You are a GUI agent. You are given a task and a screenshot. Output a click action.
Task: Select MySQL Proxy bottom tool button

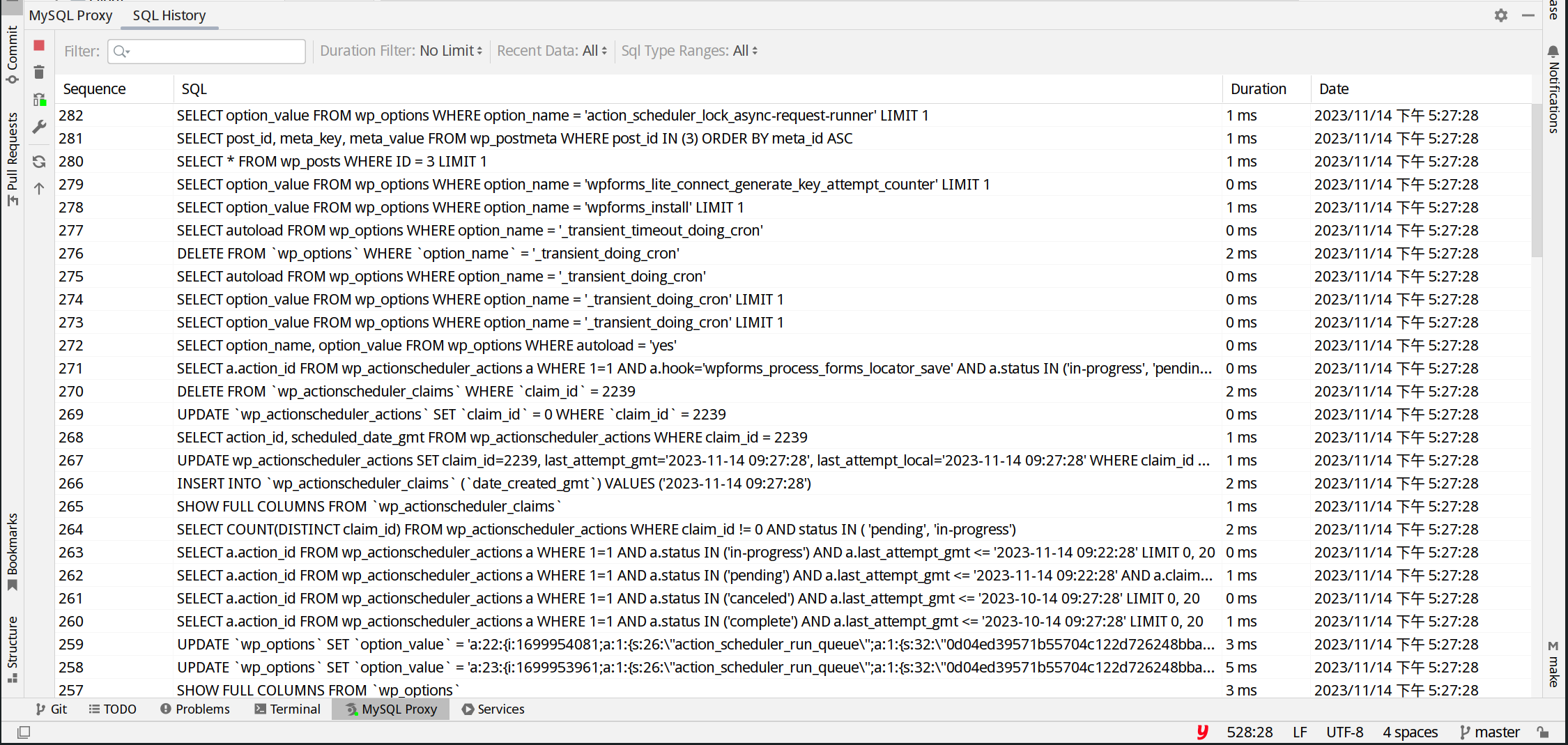point(391,709)
